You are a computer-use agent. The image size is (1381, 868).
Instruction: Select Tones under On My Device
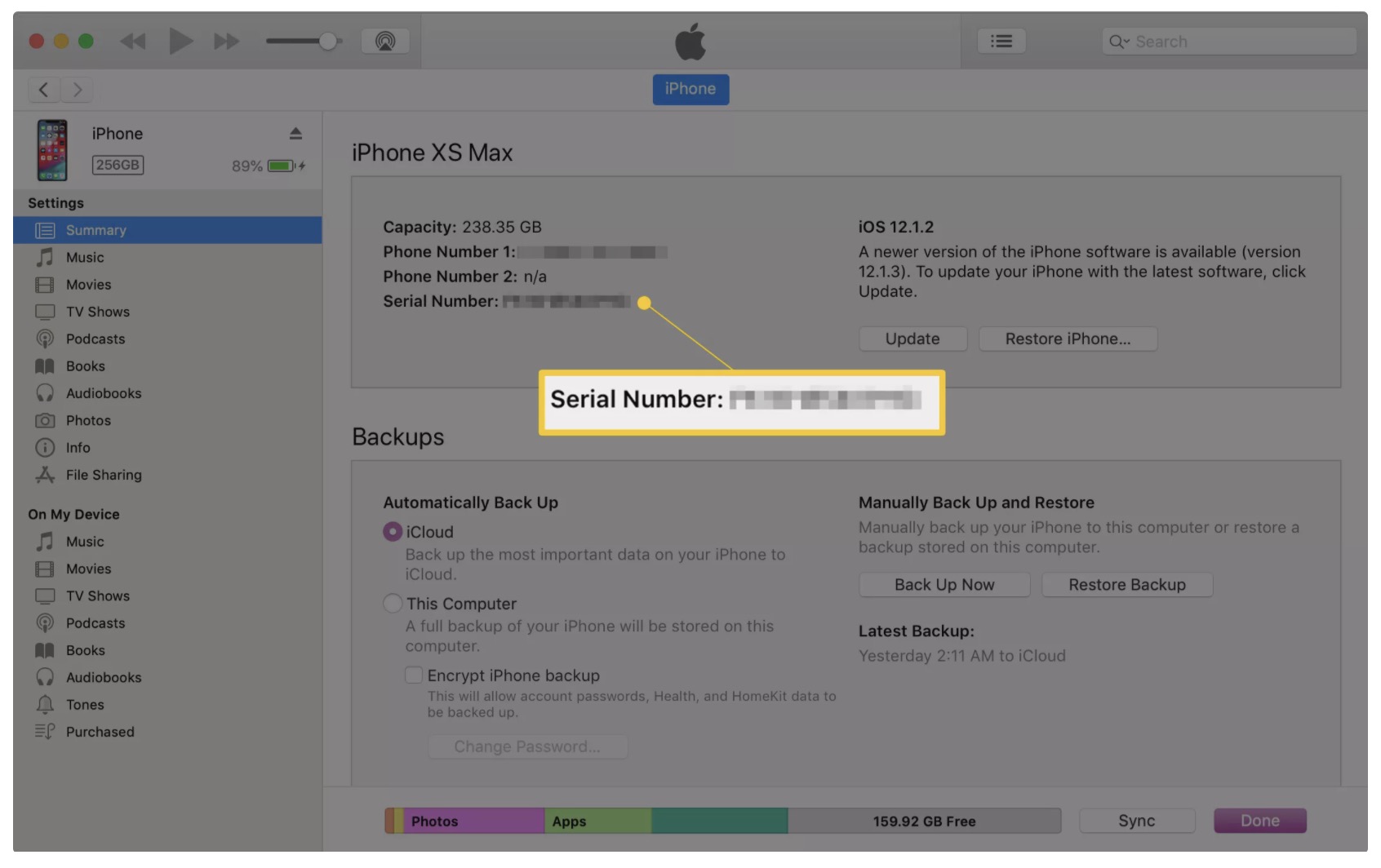pos(85,704)
